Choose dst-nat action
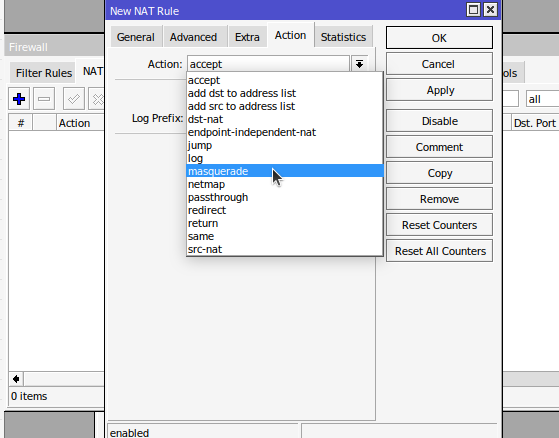Viewport: 559px width, 438px height. 285,119
